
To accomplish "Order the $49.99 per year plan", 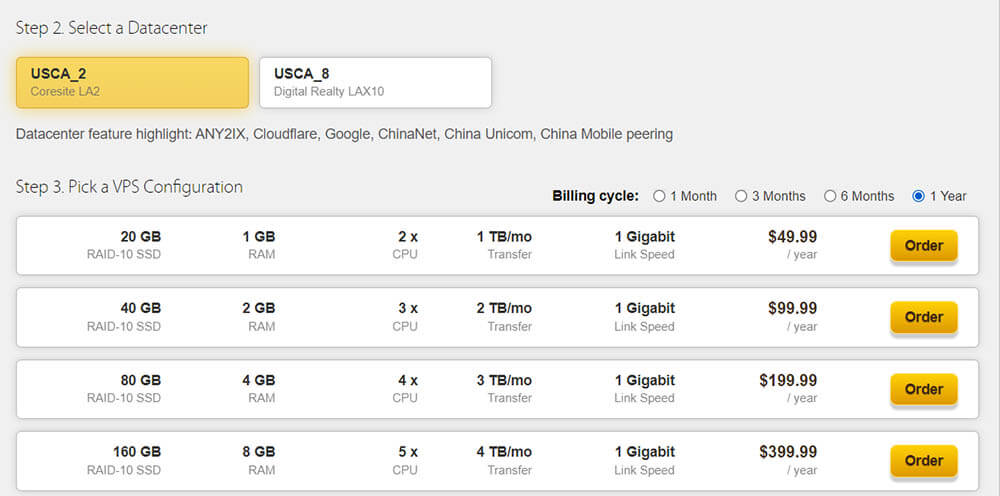I will (923, 245).
